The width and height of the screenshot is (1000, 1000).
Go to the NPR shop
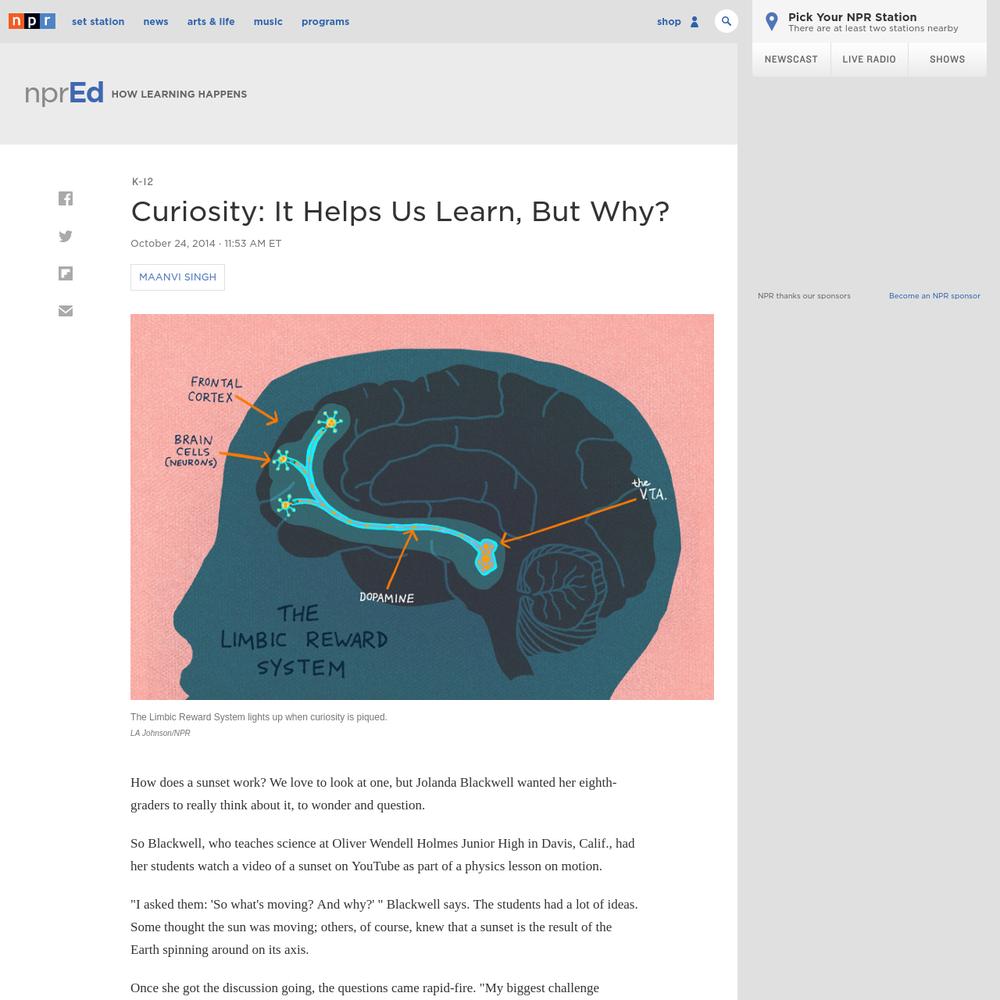669,22
